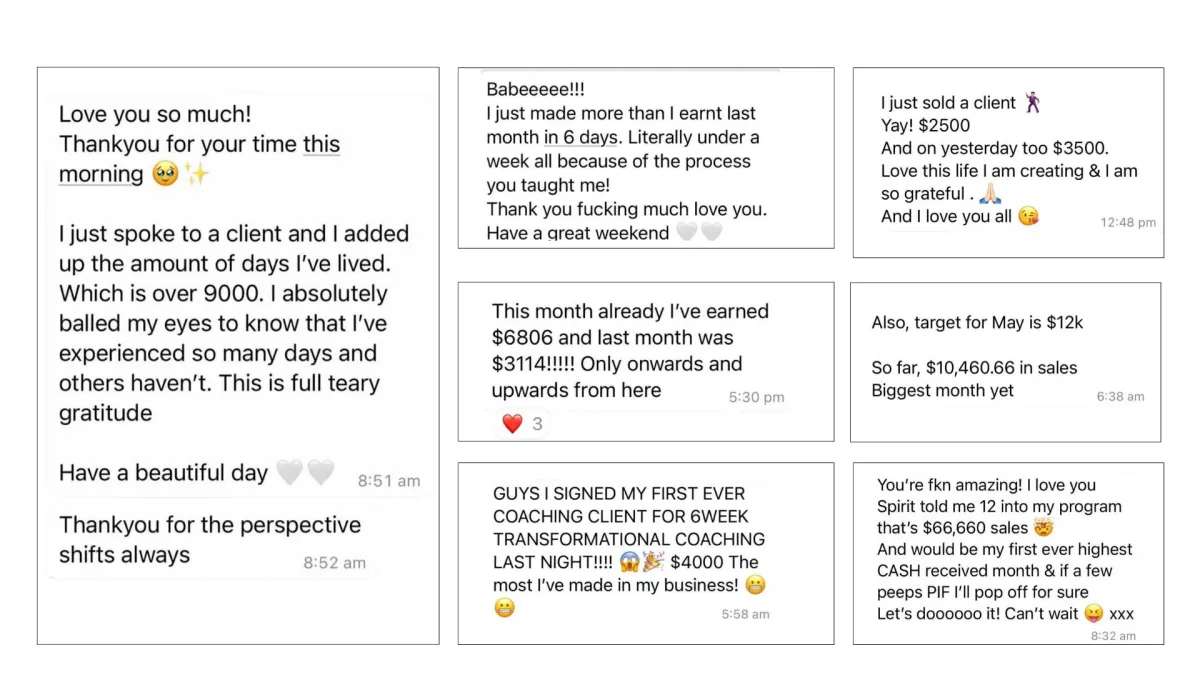Select the 'target for May is $12k' message

(x=1005, y=362)
